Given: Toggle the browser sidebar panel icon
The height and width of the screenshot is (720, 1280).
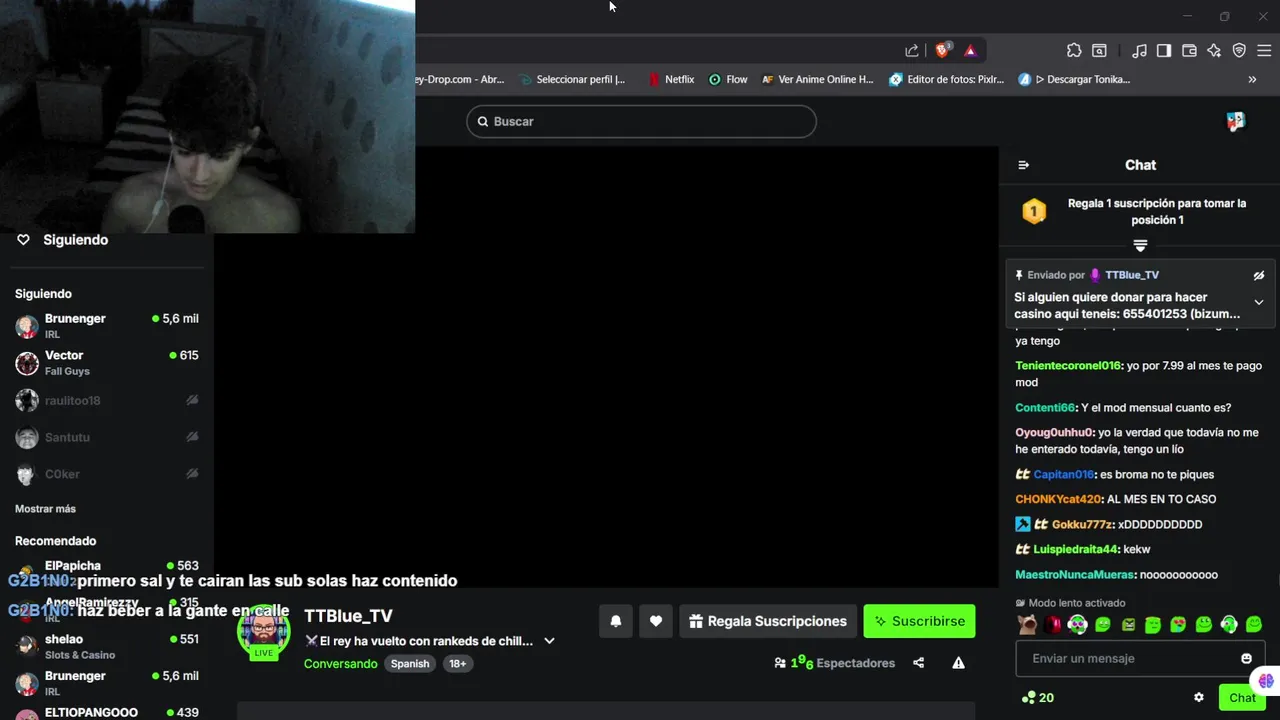Looking at the screenshot, I should [x=1164, y=50].
